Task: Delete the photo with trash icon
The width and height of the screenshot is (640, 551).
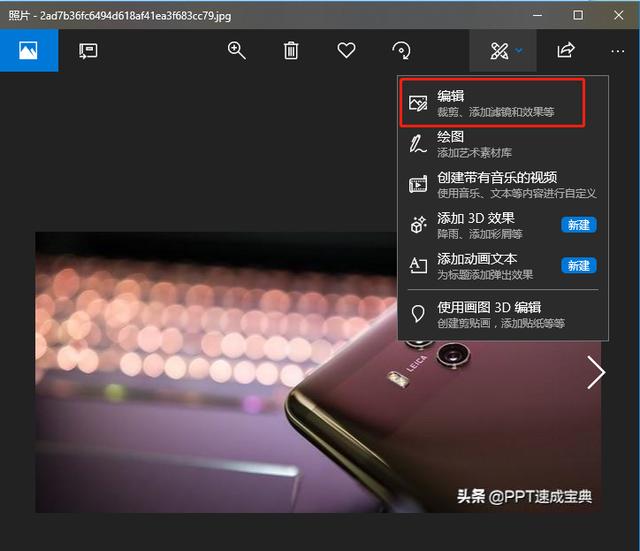Action: click(x=291, y=51)
